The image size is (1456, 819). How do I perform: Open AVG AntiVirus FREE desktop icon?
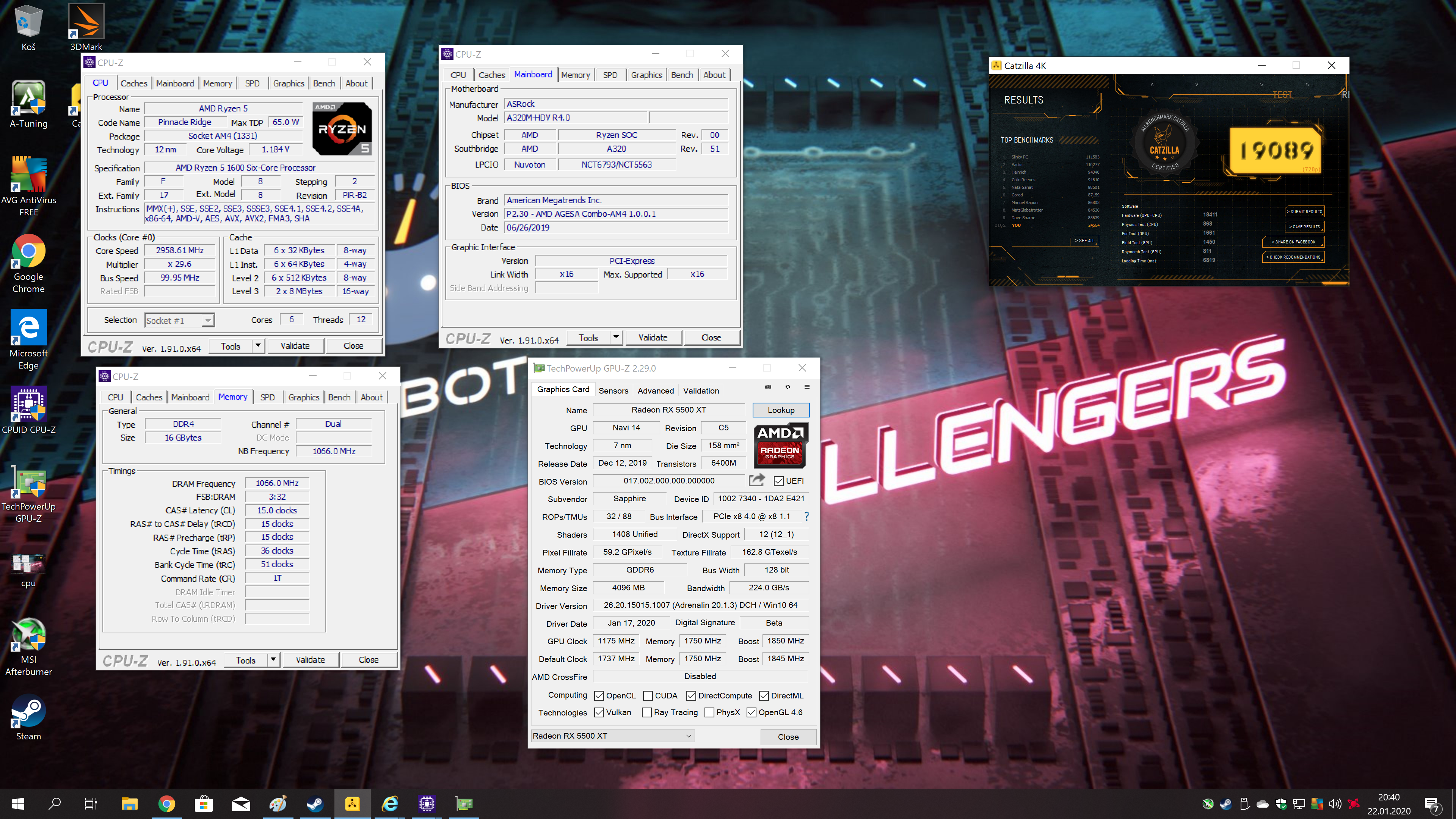(x=28, y=187)
